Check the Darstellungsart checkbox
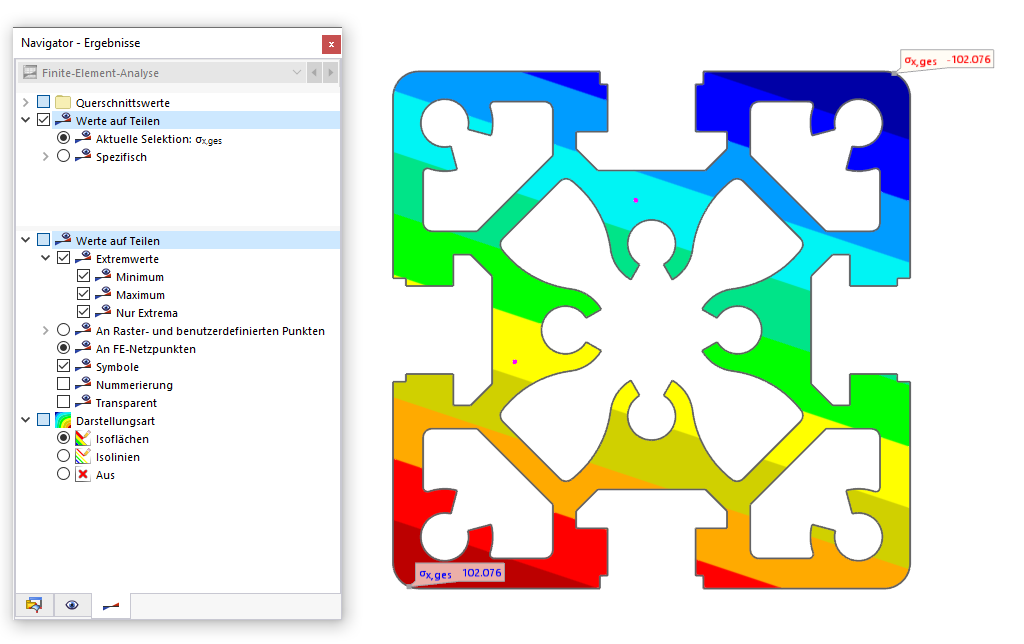1024x644 pixels. pos(44,419)
